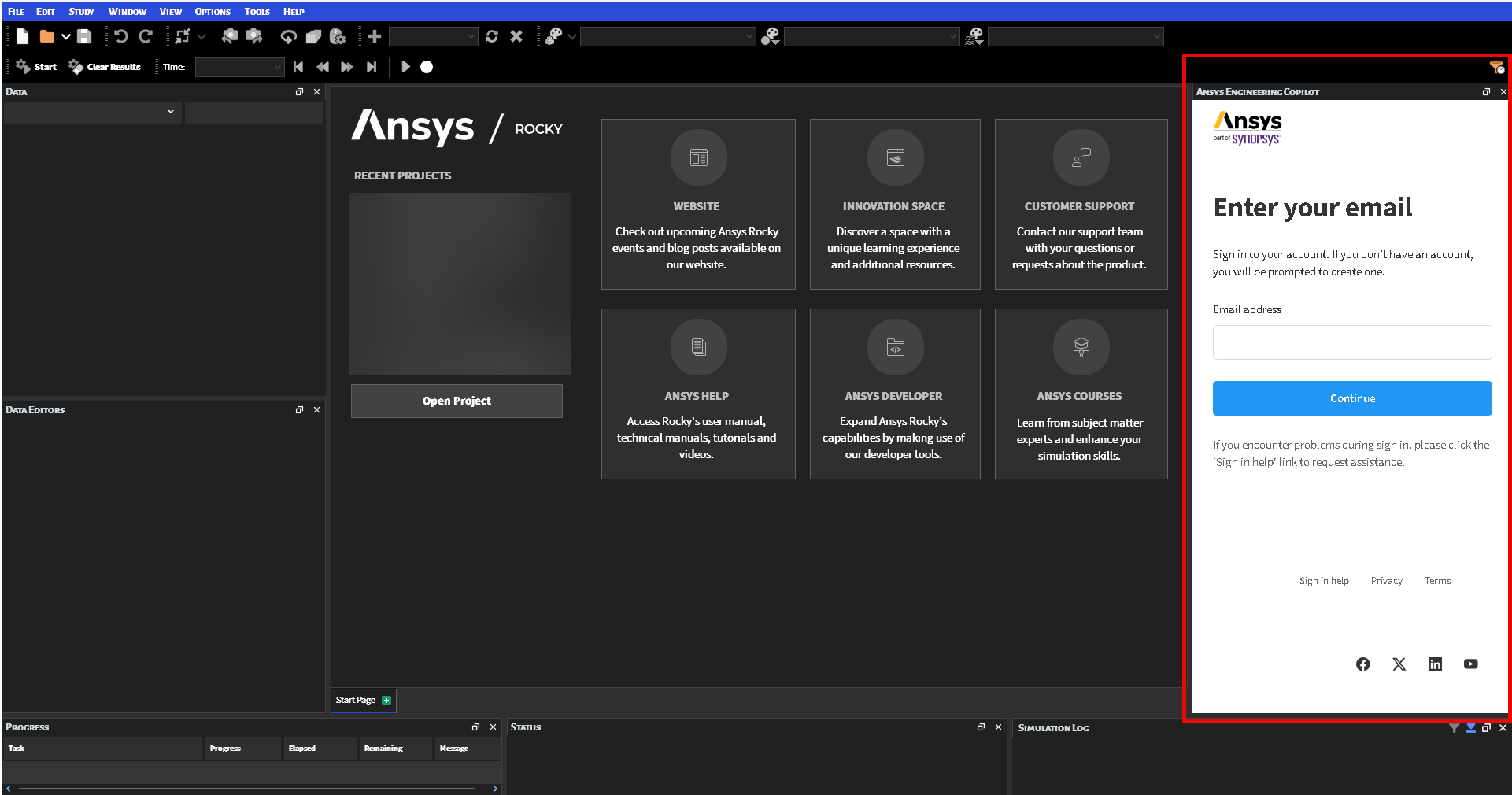Click the Progress panel horizontal scrollbar
1512x795 pixels.
point(246,788)
